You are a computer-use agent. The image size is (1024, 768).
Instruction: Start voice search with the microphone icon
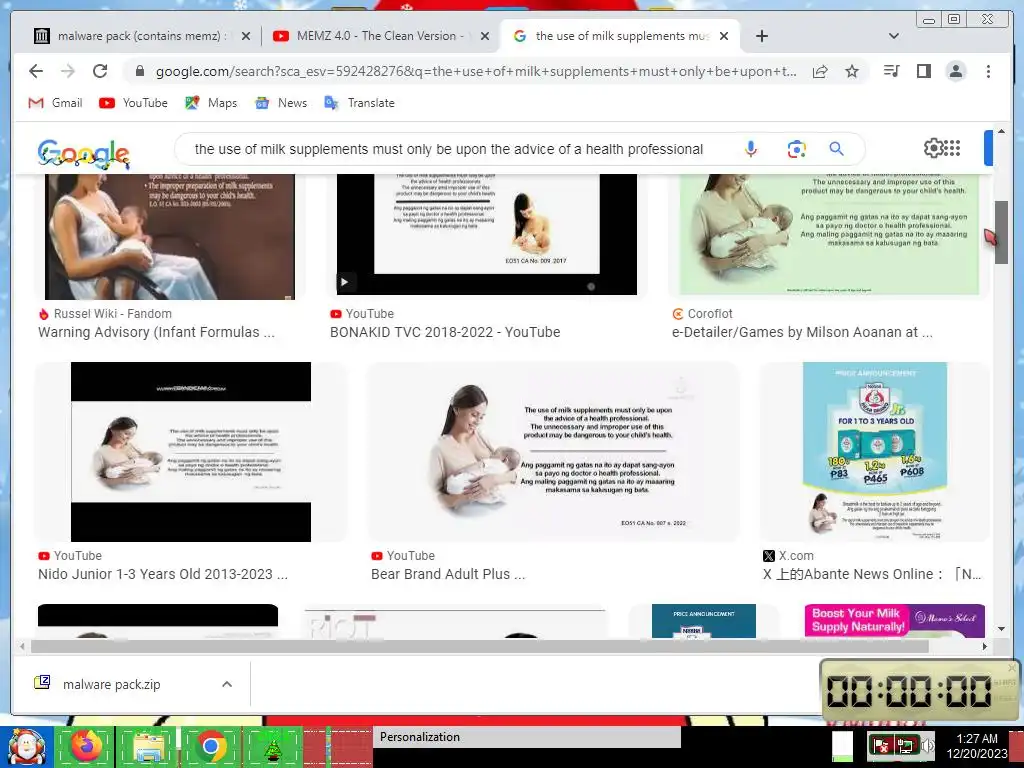751,149
